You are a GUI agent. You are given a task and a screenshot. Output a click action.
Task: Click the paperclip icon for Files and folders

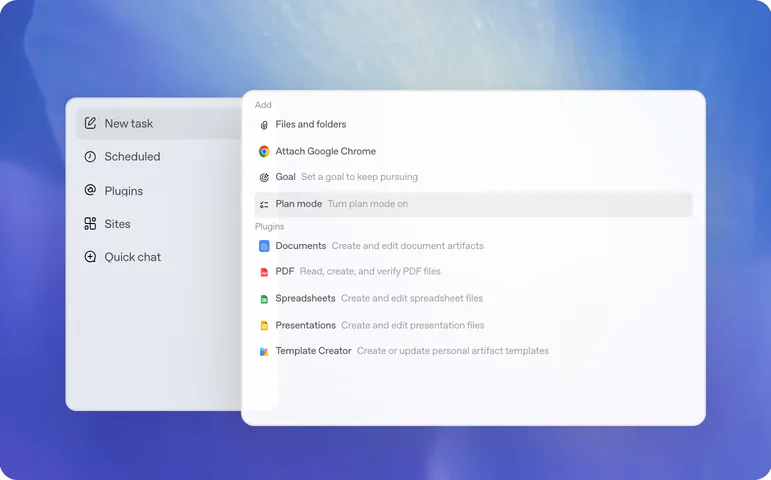pyautogui.click(x=264, y=125)
